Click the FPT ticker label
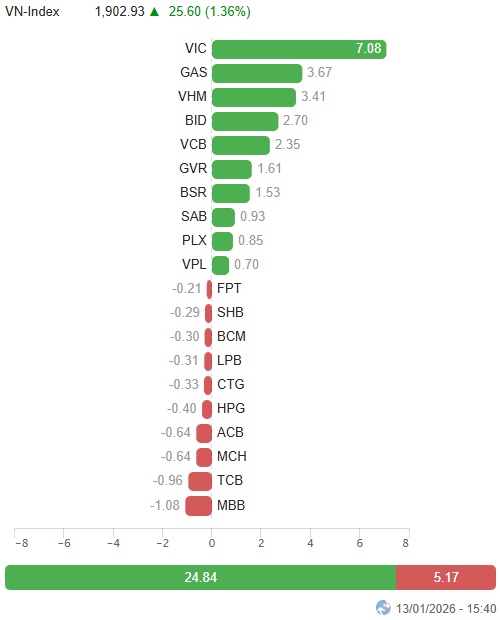Screen dimensions: 500x620 (x=229, y=288)
